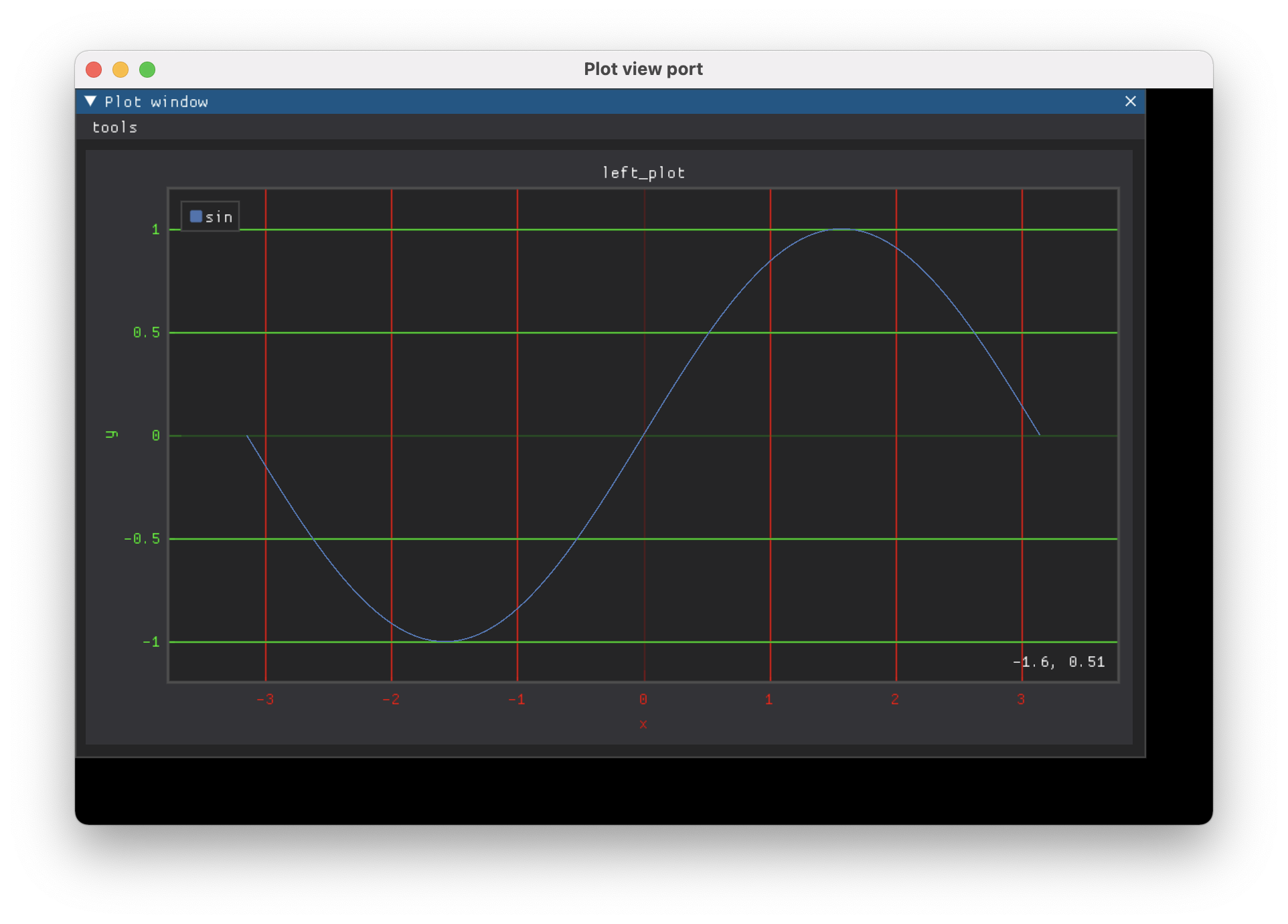The width and height of the screenshot is (1288, 924).
Task: Click y-axis tick label 0.5
Action: [146, 333]
